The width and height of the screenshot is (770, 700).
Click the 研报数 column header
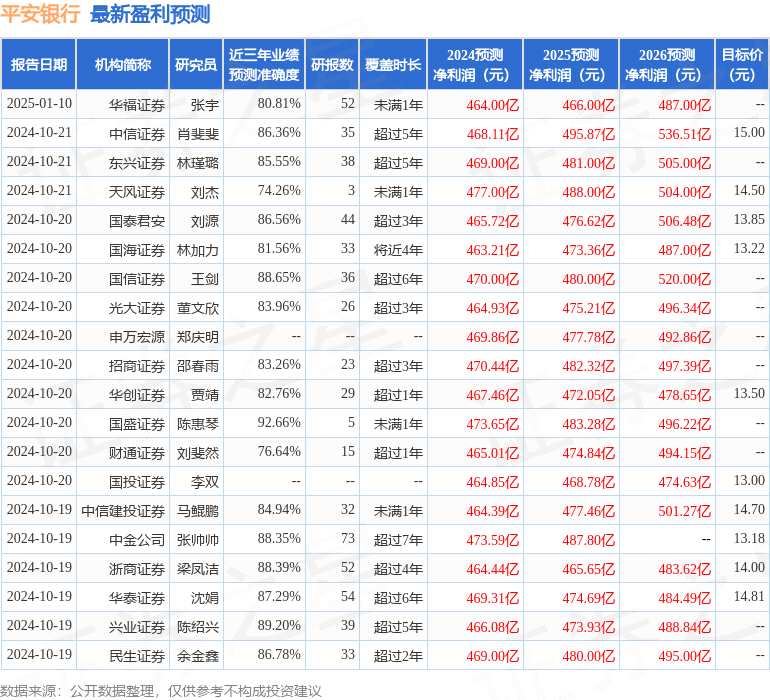[x=332, y=64]
